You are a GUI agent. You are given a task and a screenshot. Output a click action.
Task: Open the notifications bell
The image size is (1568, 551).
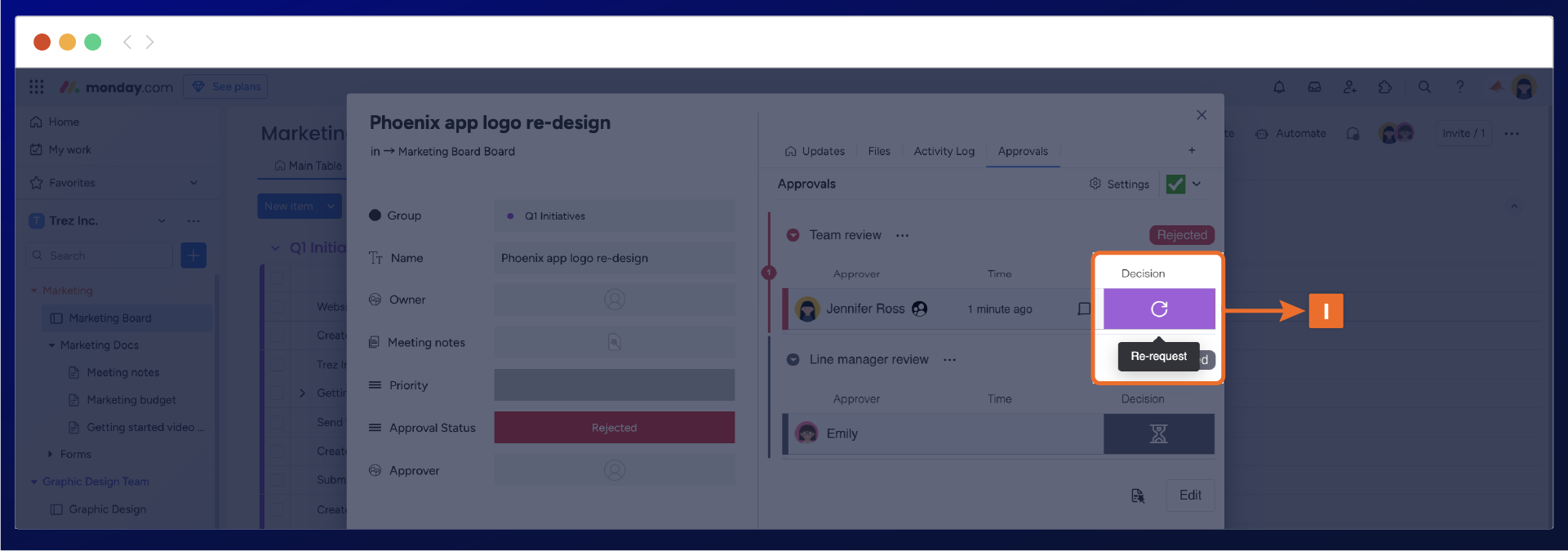click(1279, 87)
